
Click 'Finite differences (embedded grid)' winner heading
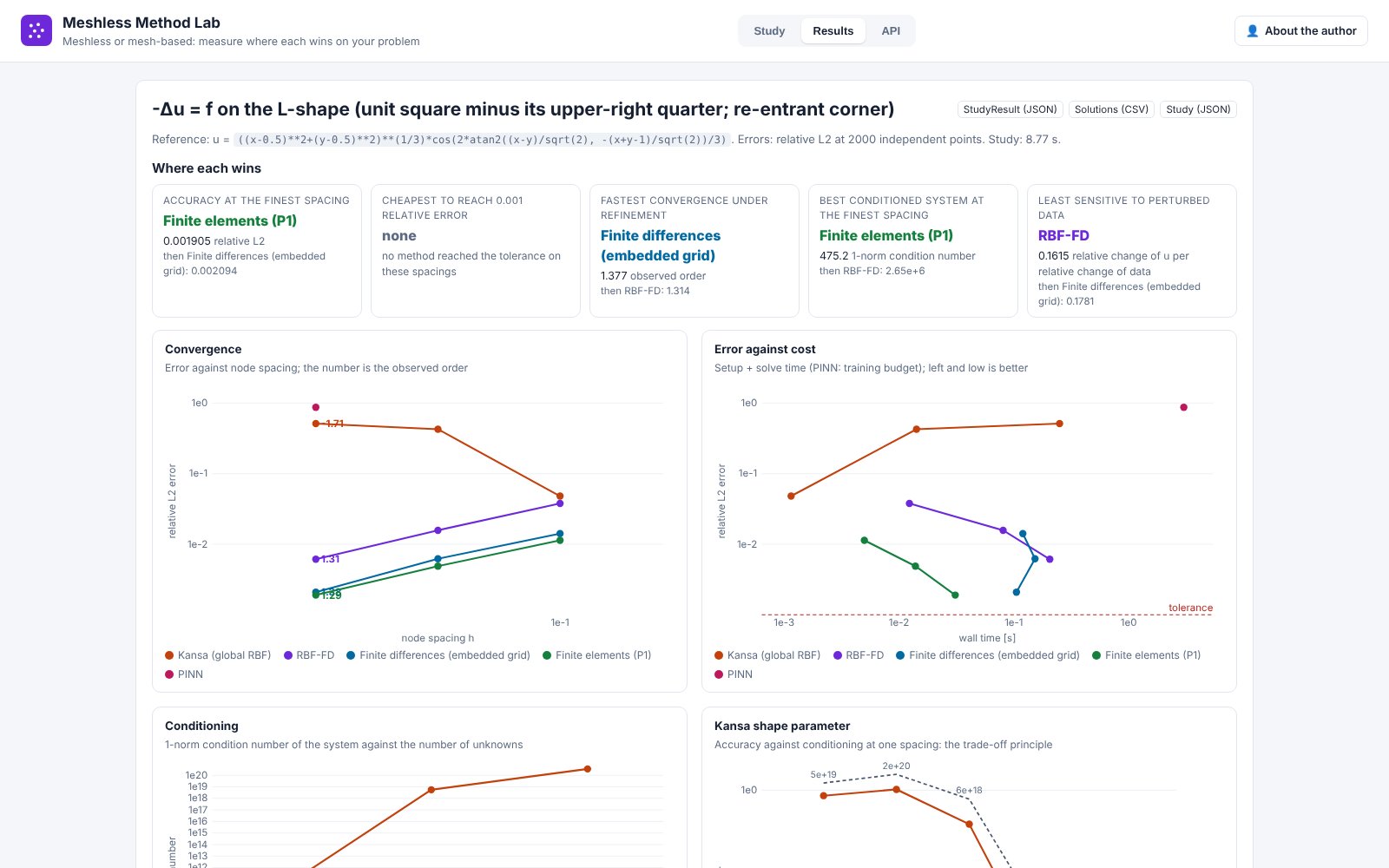tap(661, 246)
